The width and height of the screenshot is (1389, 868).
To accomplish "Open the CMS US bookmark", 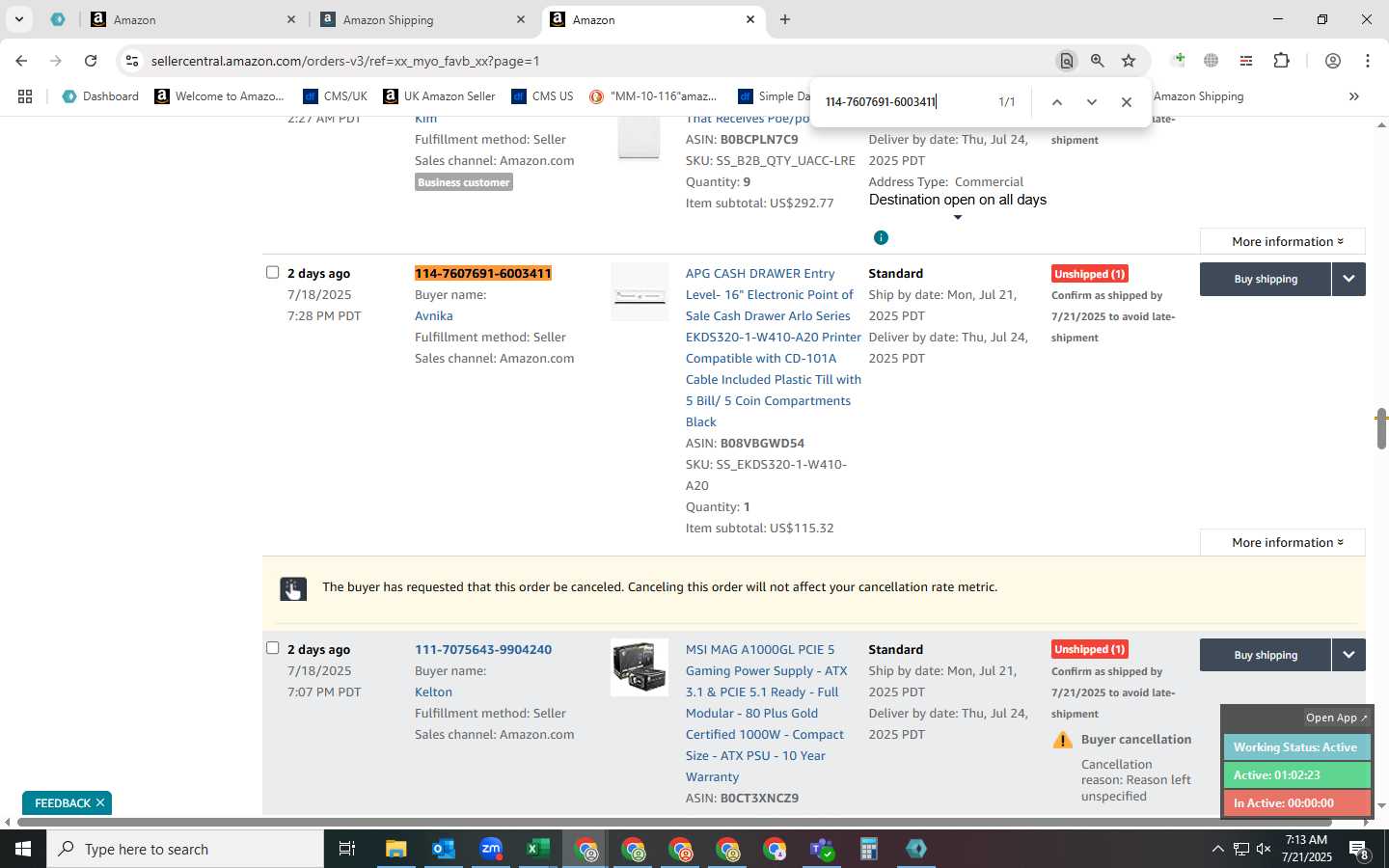I will 542,96.
